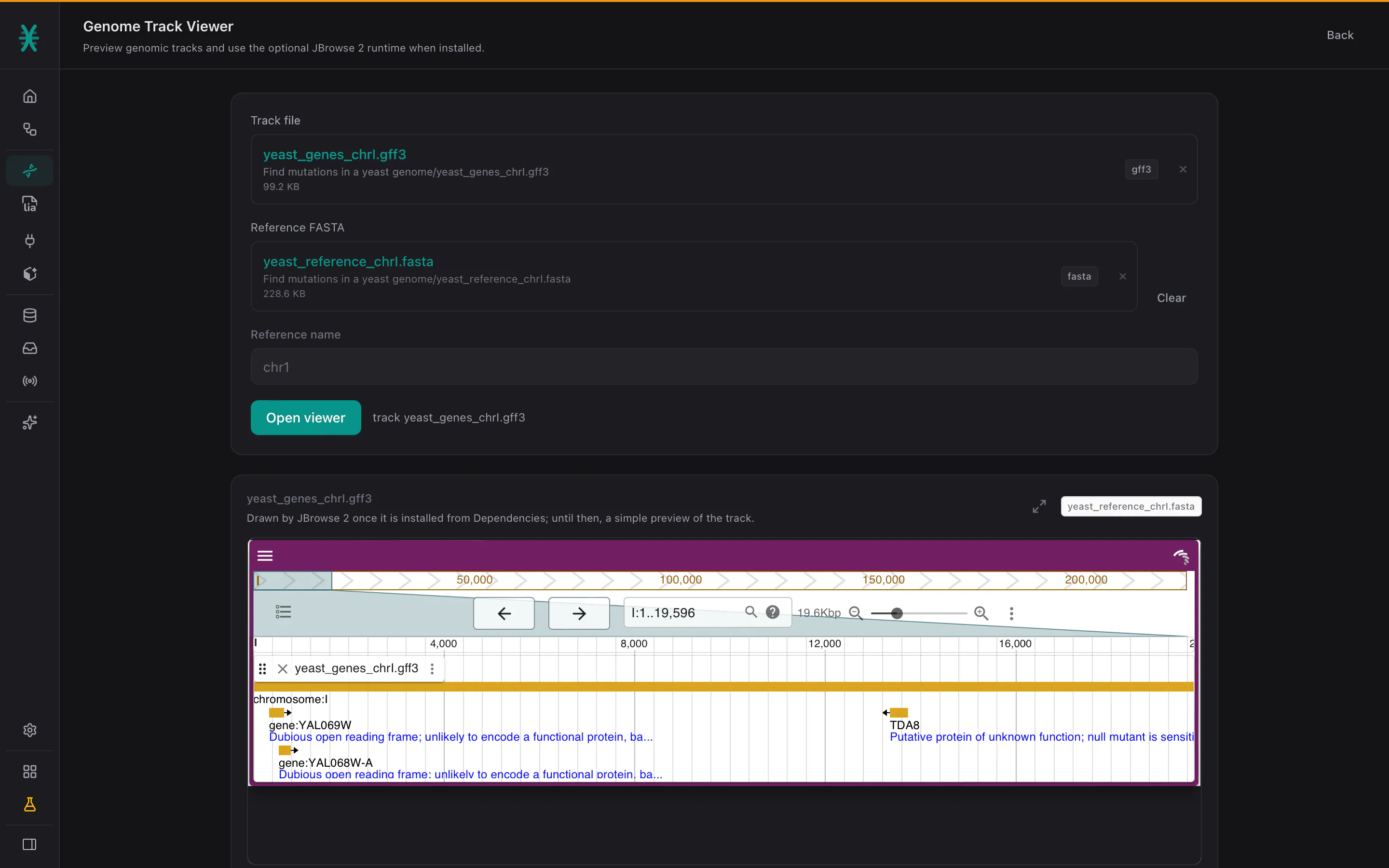Click the drag handle of the gff3 track

click(x=262, y=669)
